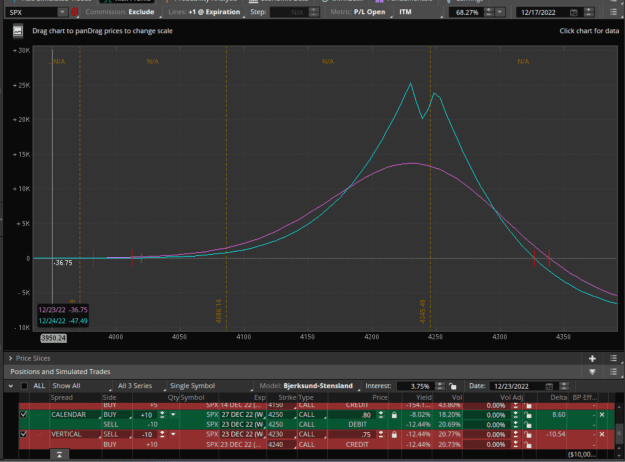Add a new price slice with plus icon

(x=592, y=358)
